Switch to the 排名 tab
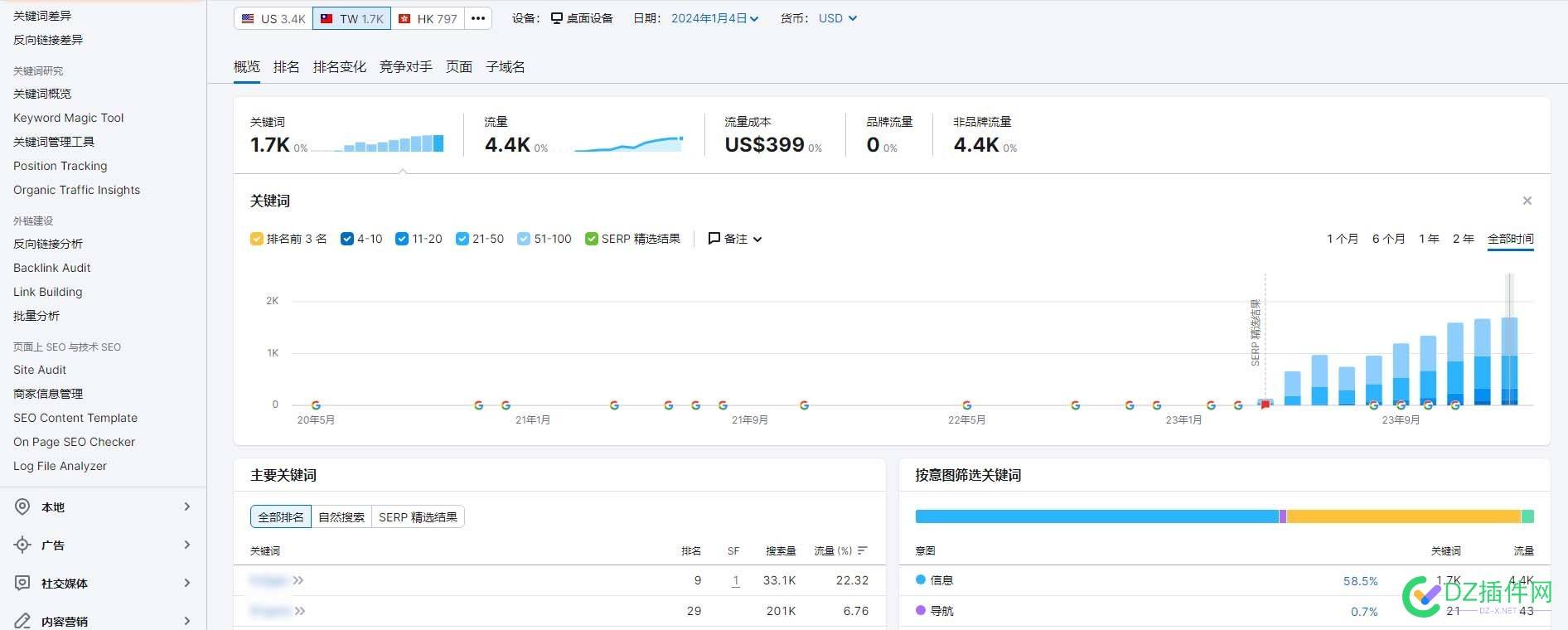Viewport: 1568px width, 630px height. (286, 67)
